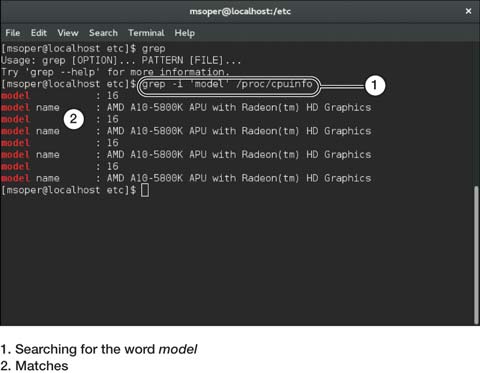Close the terminal window
This screenshot has width=480, height=373.
point(468,11)
